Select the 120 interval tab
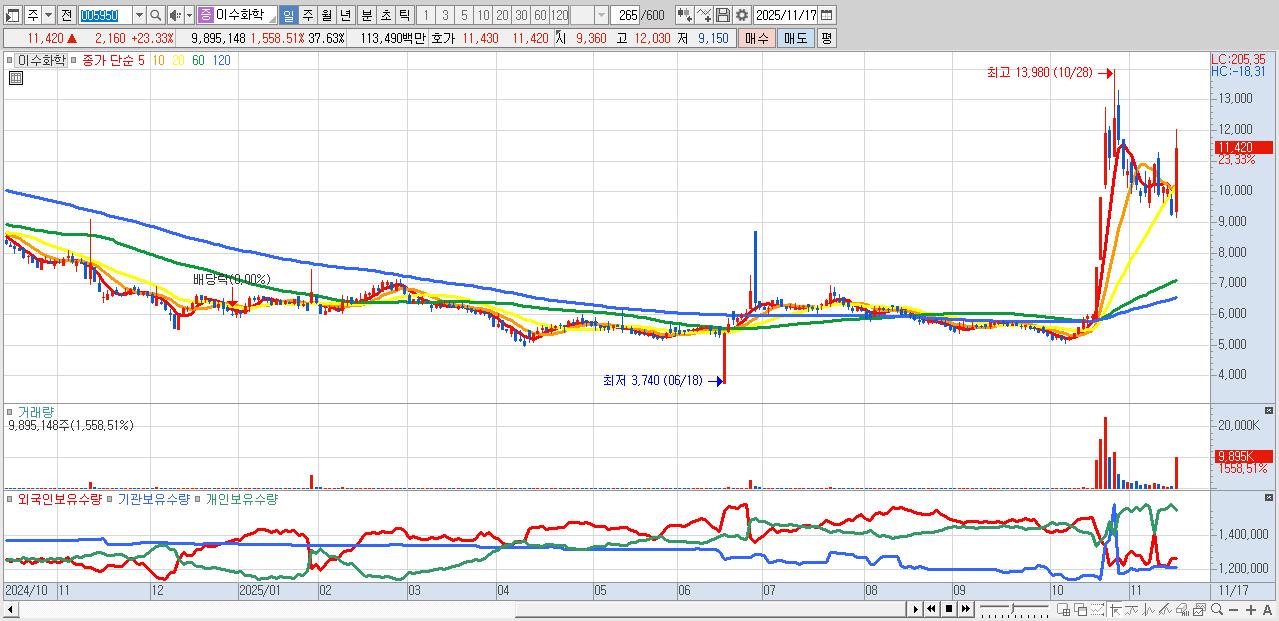 [x=559, y=15]
